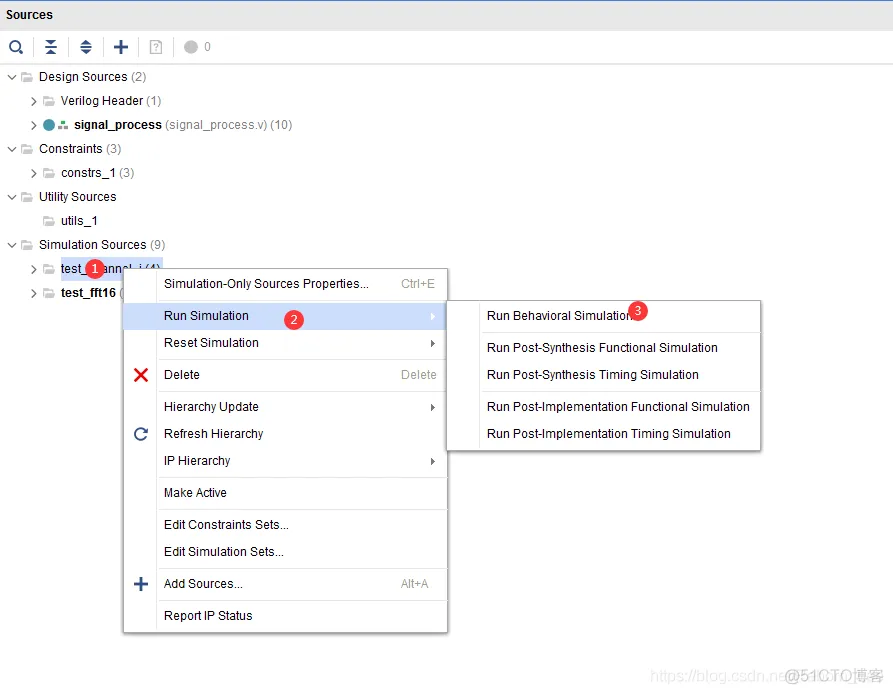Click the plus Add Sources toolbar icon
The width and height of the screenshot is (893, 694).
pos(121,47)
